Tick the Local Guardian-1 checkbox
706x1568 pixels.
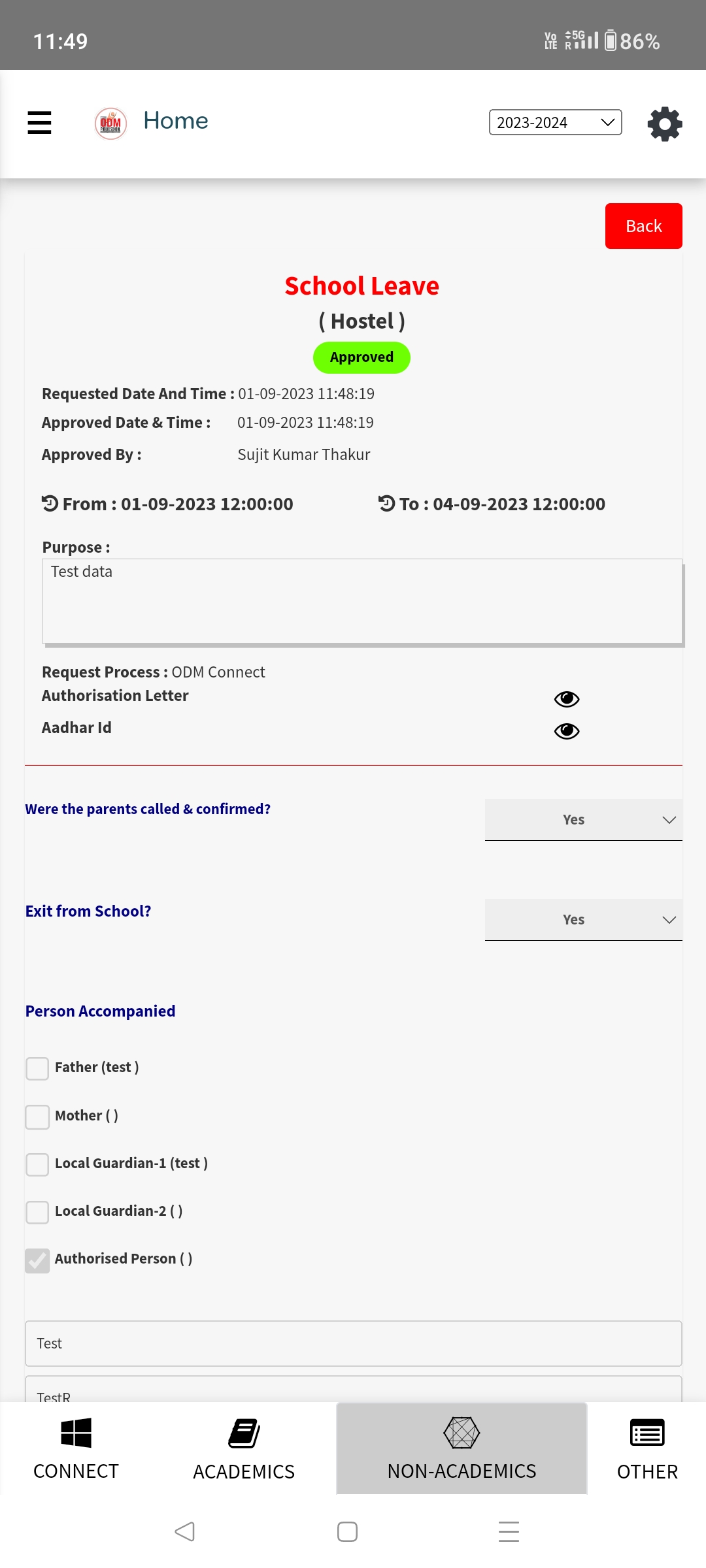click(x=37, y=1164)
